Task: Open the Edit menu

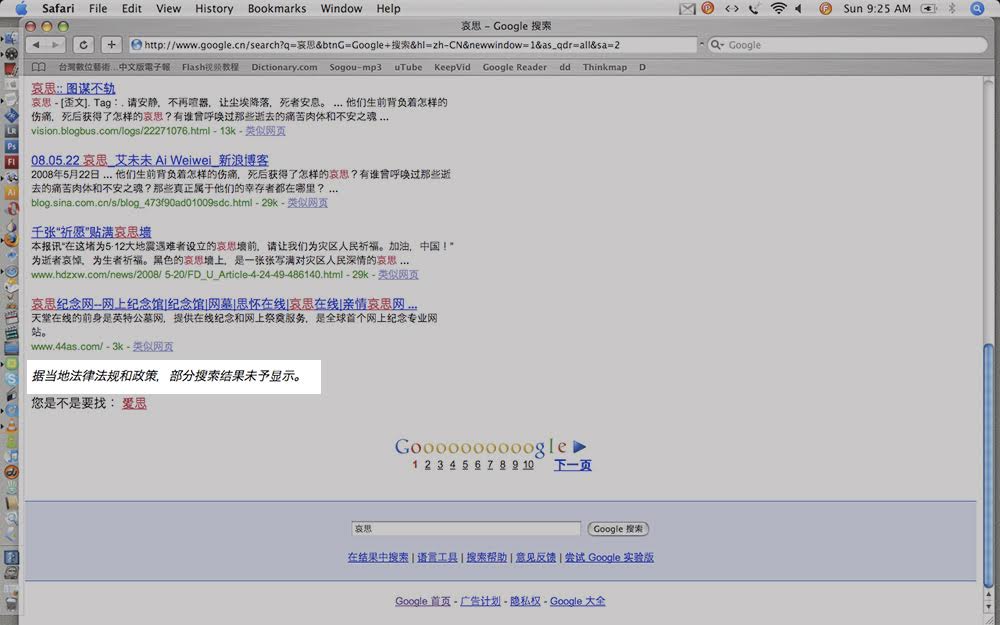Action: 132,8
